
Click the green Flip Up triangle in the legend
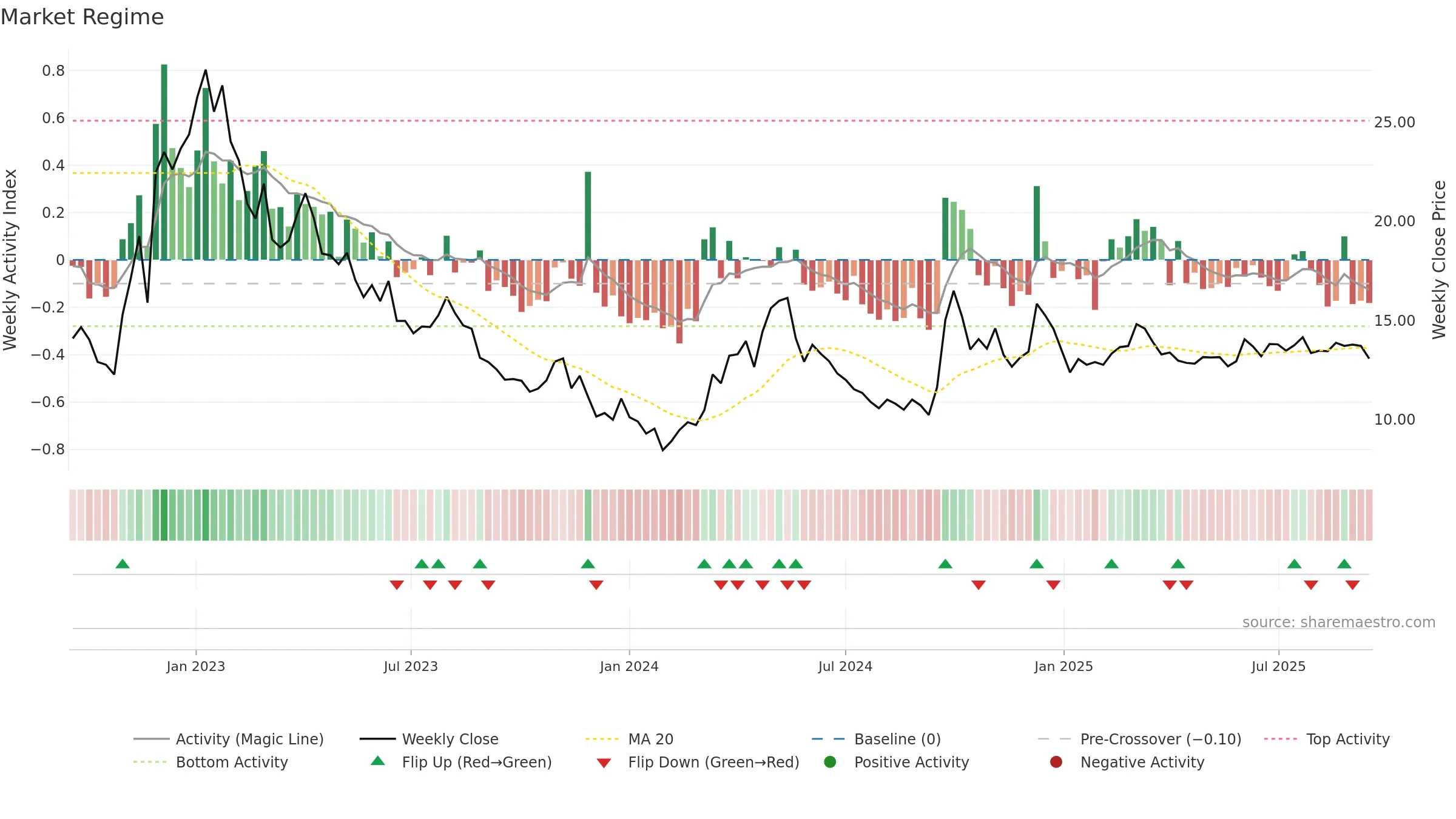tap(378, 761)
